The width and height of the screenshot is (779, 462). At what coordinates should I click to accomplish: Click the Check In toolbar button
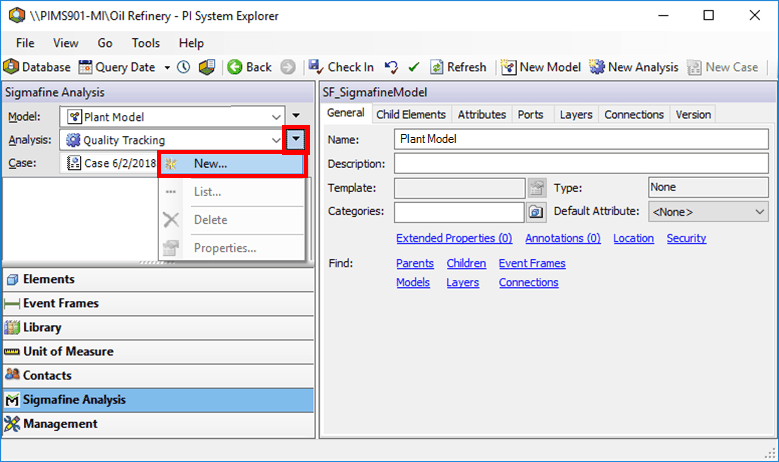pos(341,67)
